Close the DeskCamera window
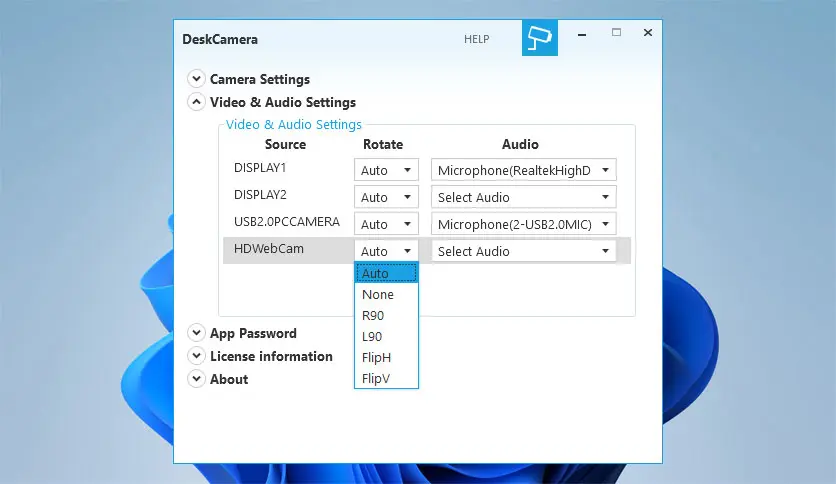This screenshot has width=836, height=484. click(648, 33)
